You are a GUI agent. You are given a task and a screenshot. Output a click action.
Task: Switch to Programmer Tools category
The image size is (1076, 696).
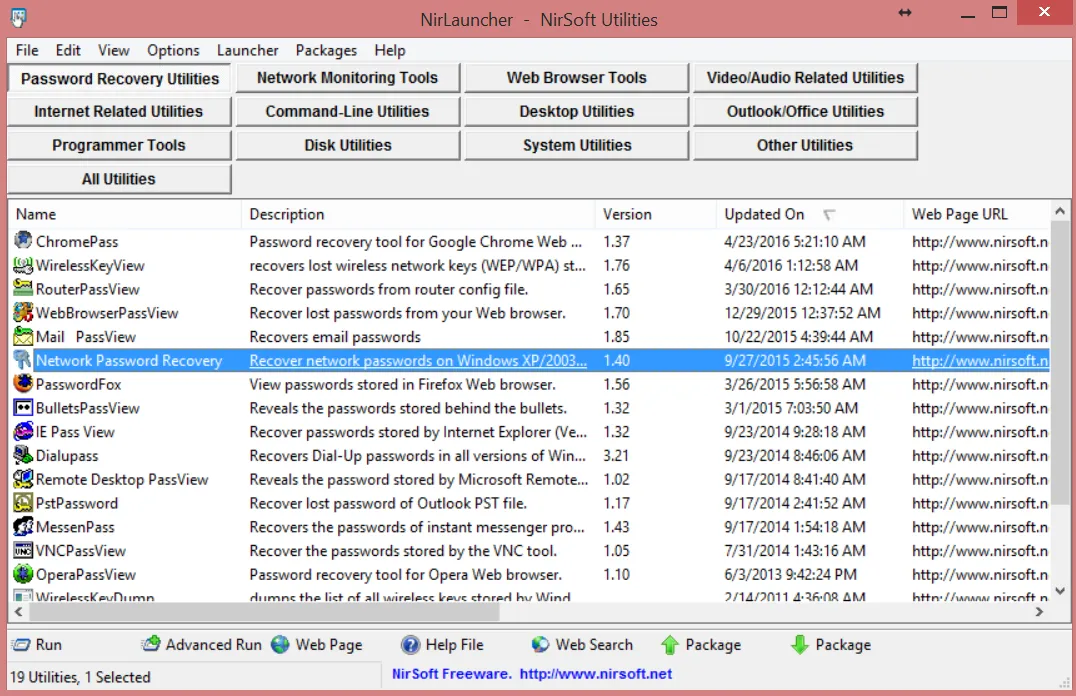[119, 145]
